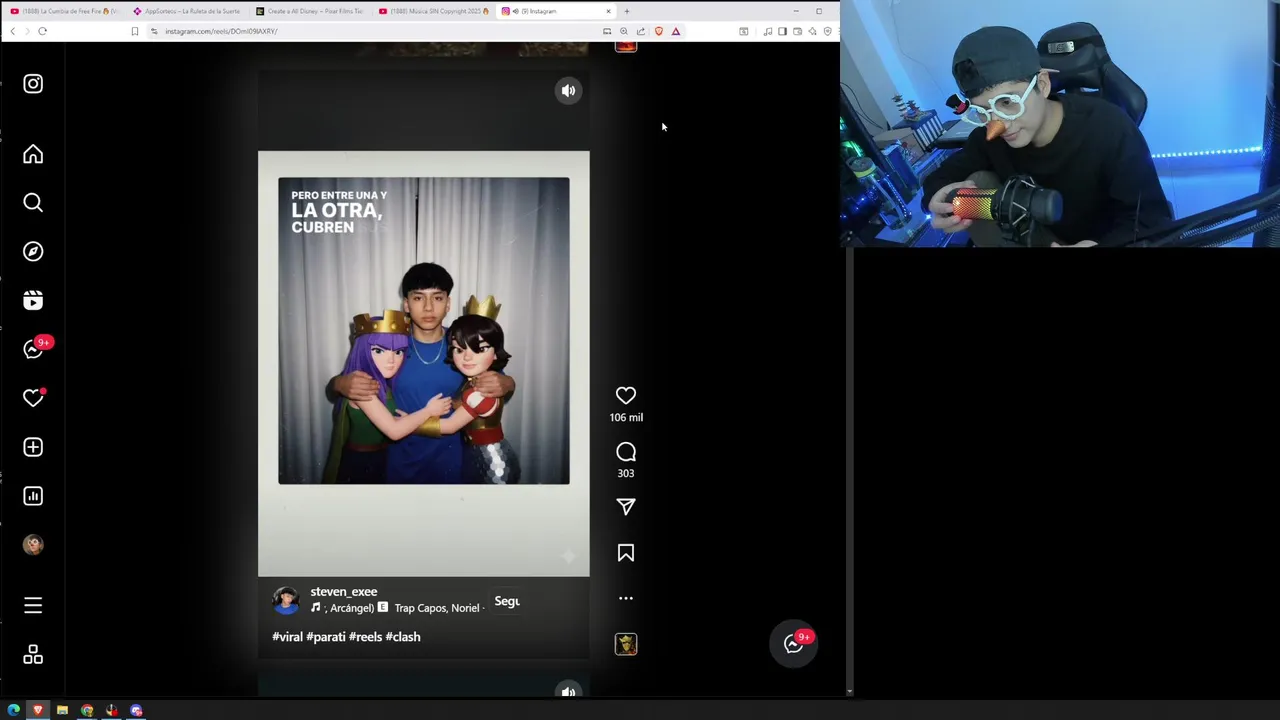Screen dimensions: 1280x720
Task: Open a new browser tab
Action: (x=627, y=11)
